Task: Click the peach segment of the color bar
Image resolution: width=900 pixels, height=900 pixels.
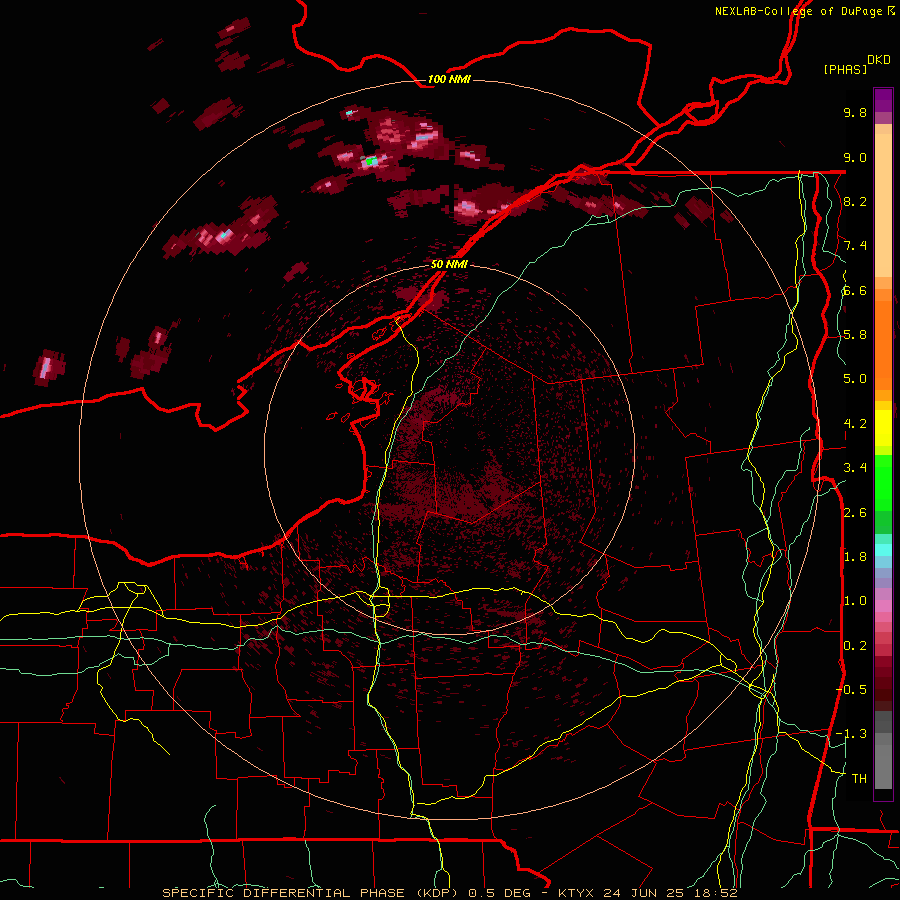Action: click(x=883, y=205)
